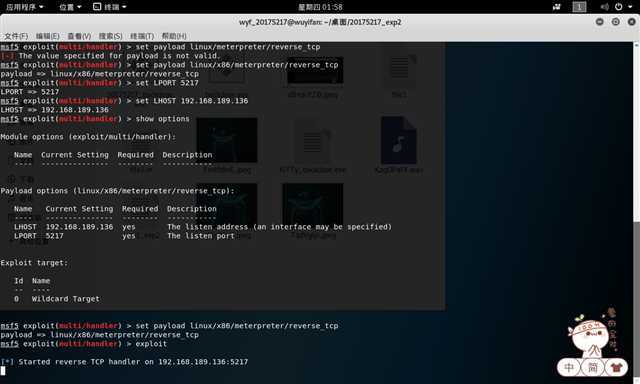The height and width of the screenshot is (384, 640).
Task: Open the 搜索(S) menu
Action: coord(111,36)
